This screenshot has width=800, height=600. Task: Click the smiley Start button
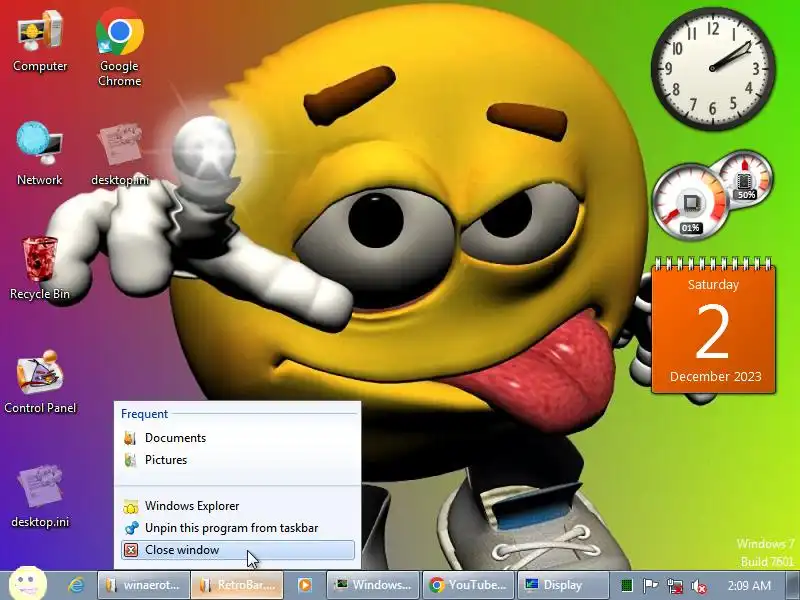click(28, 584)
